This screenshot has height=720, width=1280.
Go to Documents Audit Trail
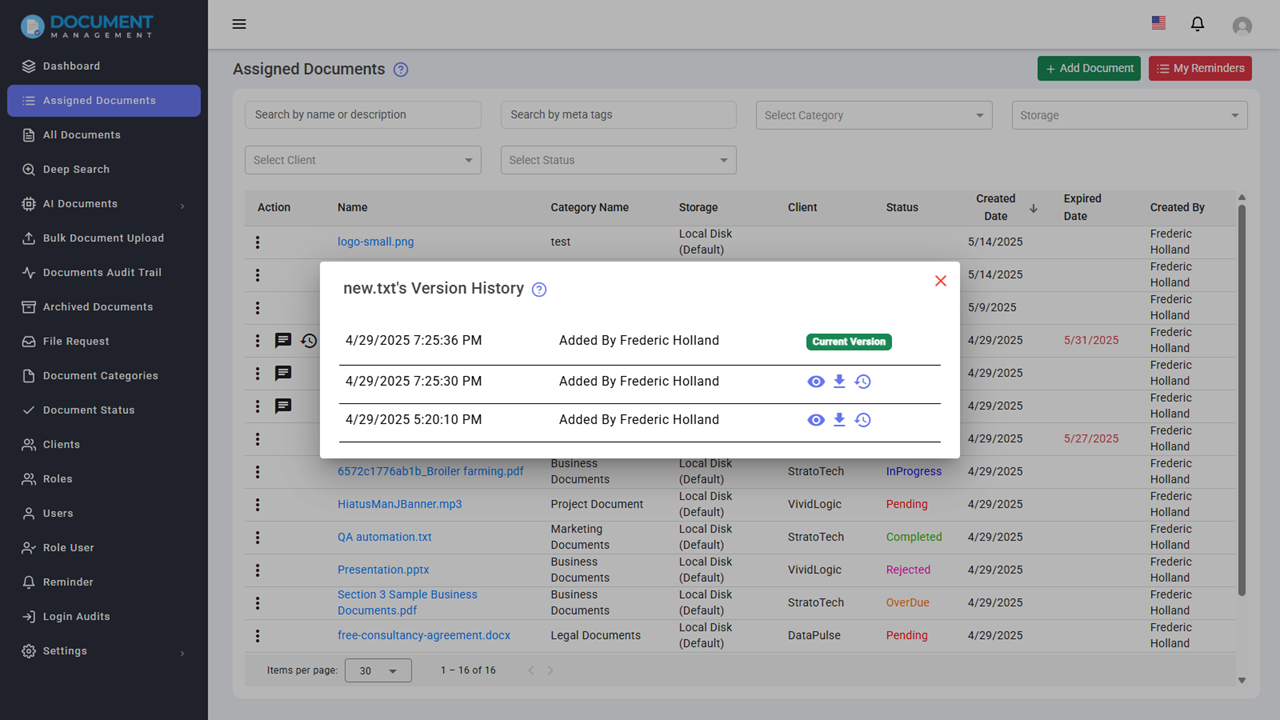pyautogui.click(x=101, y=272)
